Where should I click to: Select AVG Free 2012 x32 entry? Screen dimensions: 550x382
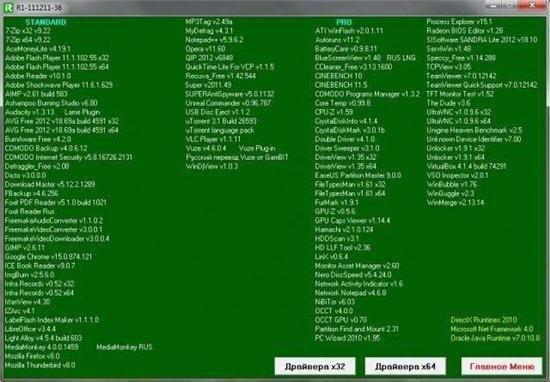tap(62, 121)
